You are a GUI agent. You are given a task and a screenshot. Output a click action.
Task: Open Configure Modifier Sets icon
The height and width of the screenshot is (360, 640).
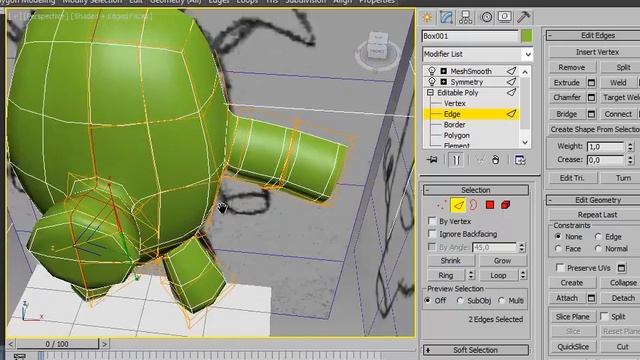point(520,160)
